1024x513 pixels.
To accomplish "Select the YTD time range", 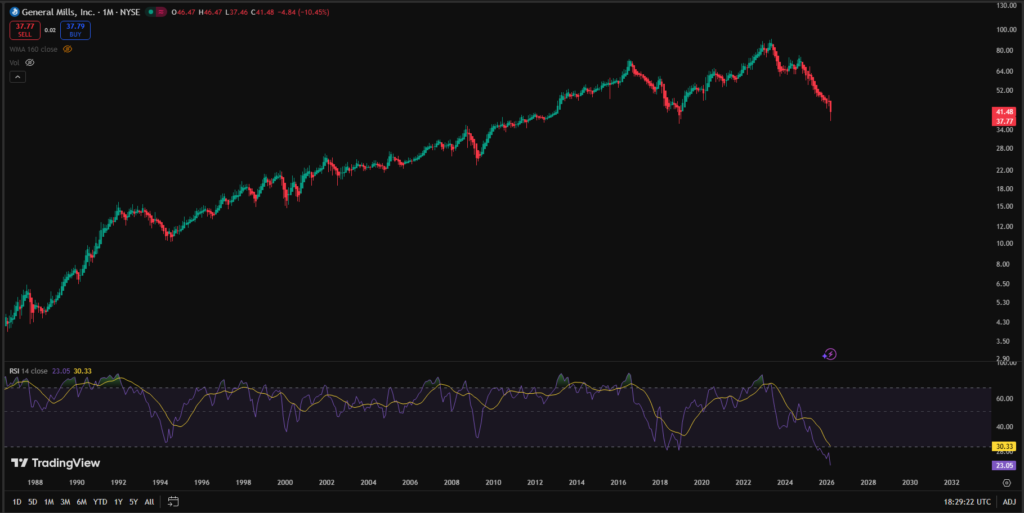I will pyautogui.click(x=100, y=502).
